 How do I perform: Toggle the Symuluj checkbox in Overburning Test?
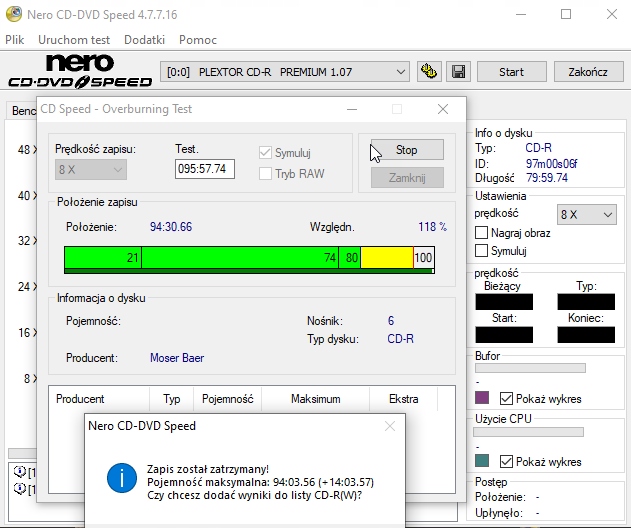point(265,153)
